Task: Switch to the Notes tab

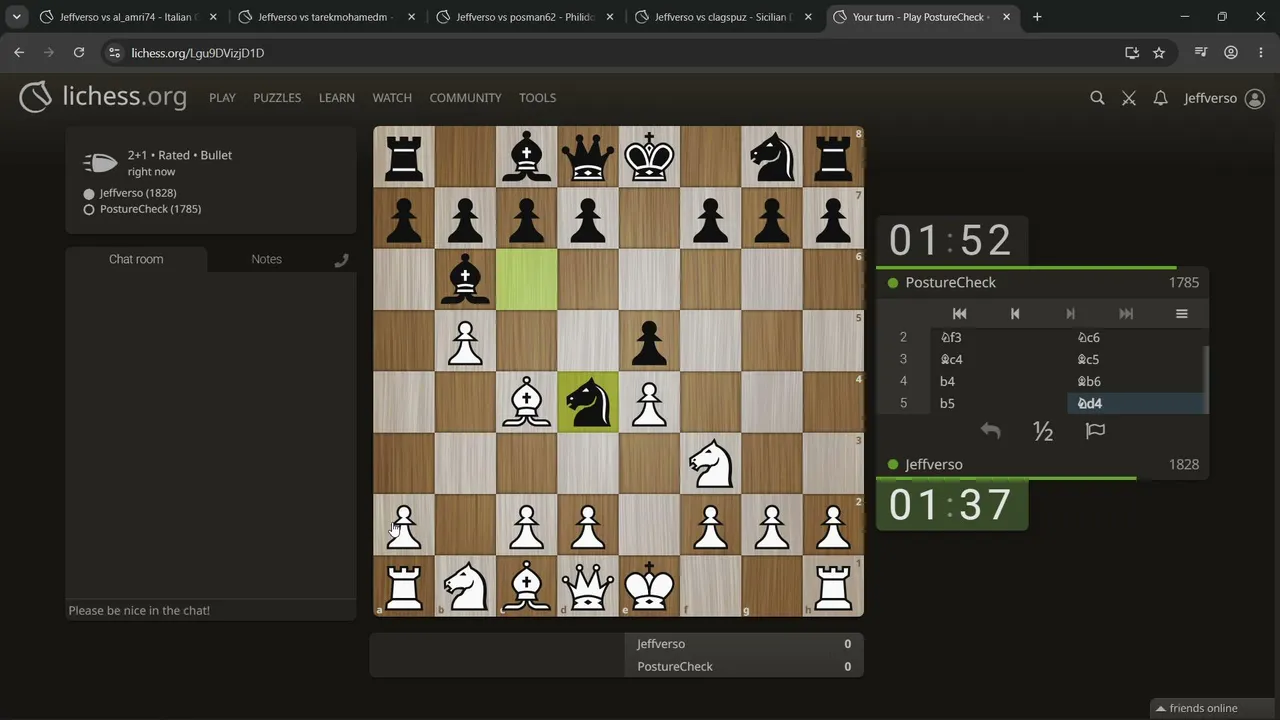Action: [x=266, y=259]
